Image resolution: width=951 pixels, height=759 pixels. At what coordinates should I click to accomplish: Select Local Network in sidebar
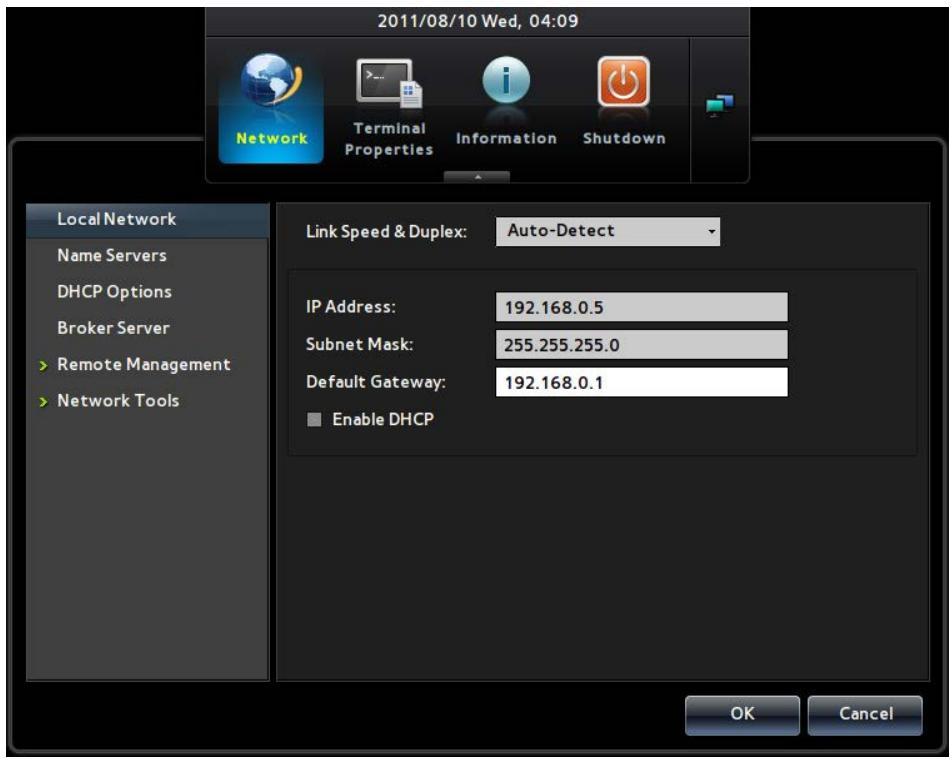pos(147,219)
